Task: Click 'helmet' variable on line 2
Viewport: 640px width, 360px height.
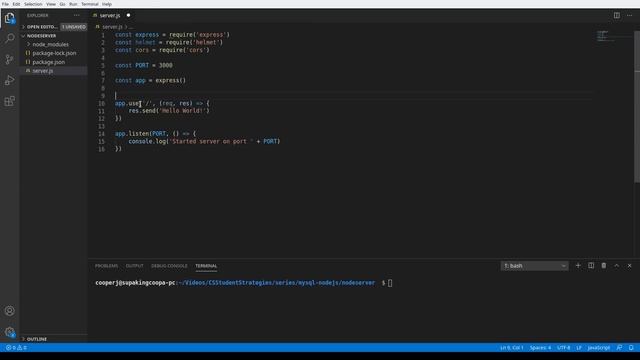Action: click(145, 42)
